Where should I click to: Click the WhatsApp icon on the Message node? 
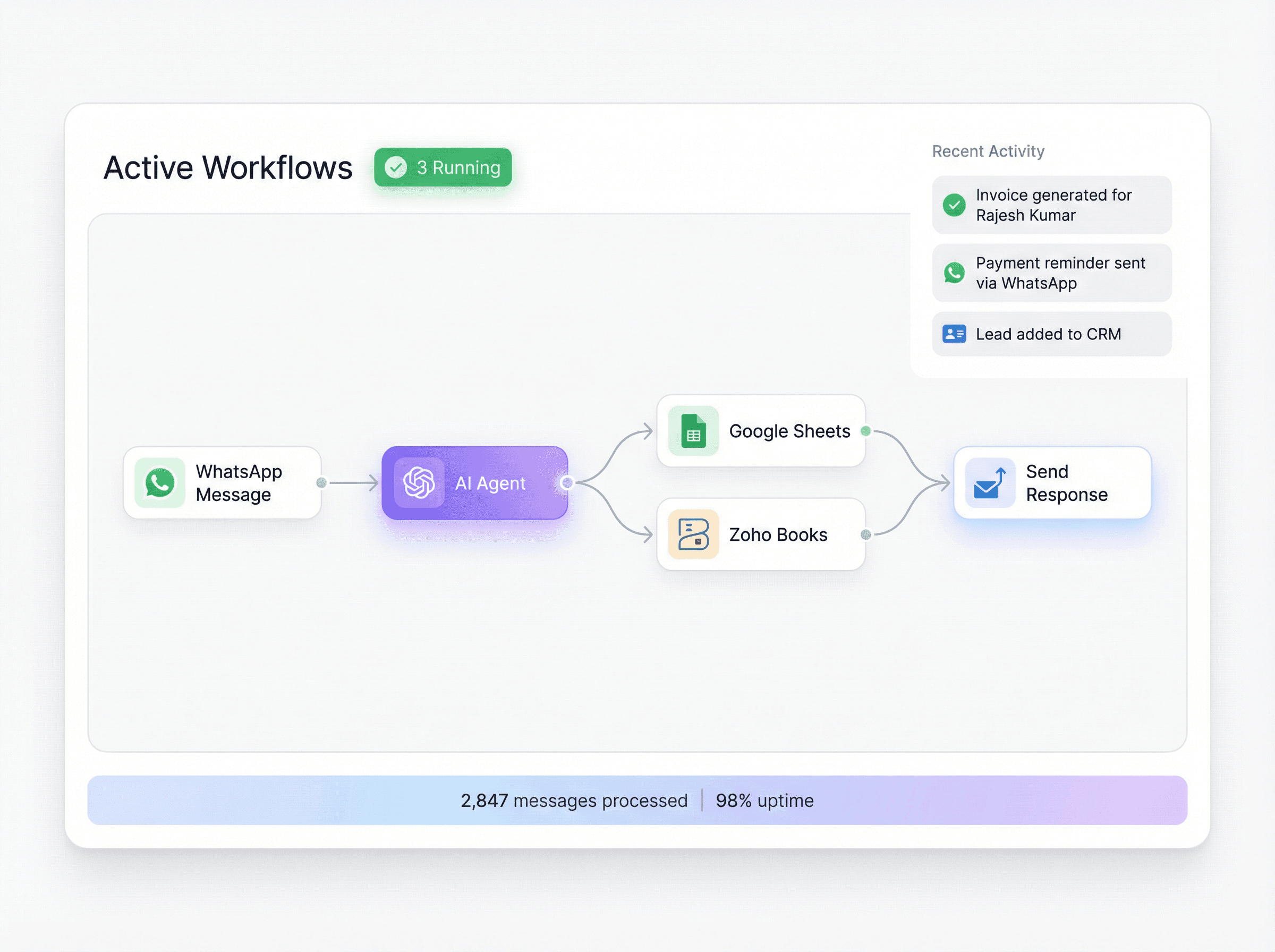tap(159, 483)
